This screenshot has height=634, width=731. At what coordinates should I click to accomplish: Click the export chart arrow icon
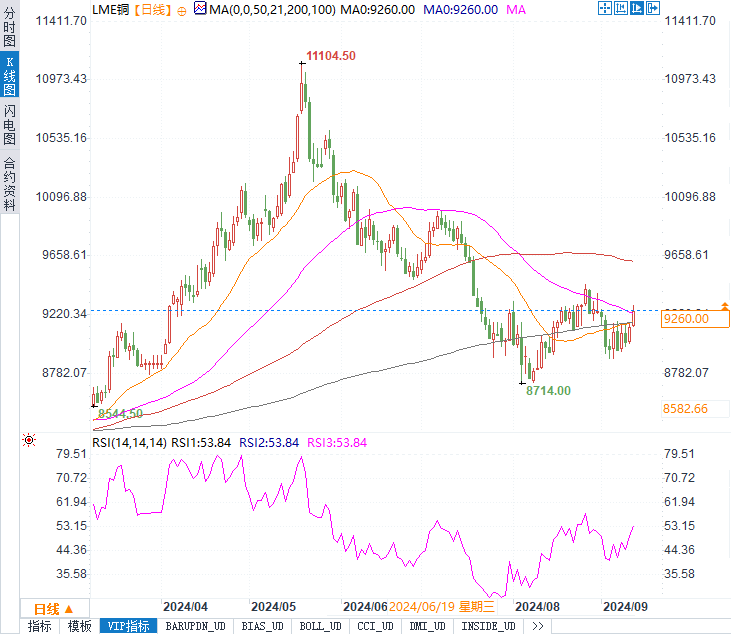coord(653,8)
